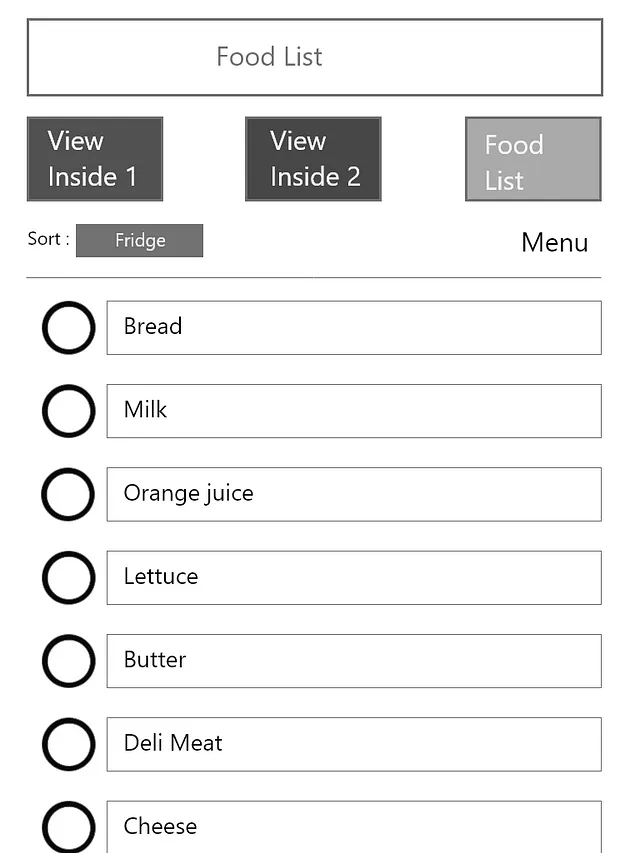640x853 pixels.
Task: Mark the Lettuce circle
Action: click(68, 577)
